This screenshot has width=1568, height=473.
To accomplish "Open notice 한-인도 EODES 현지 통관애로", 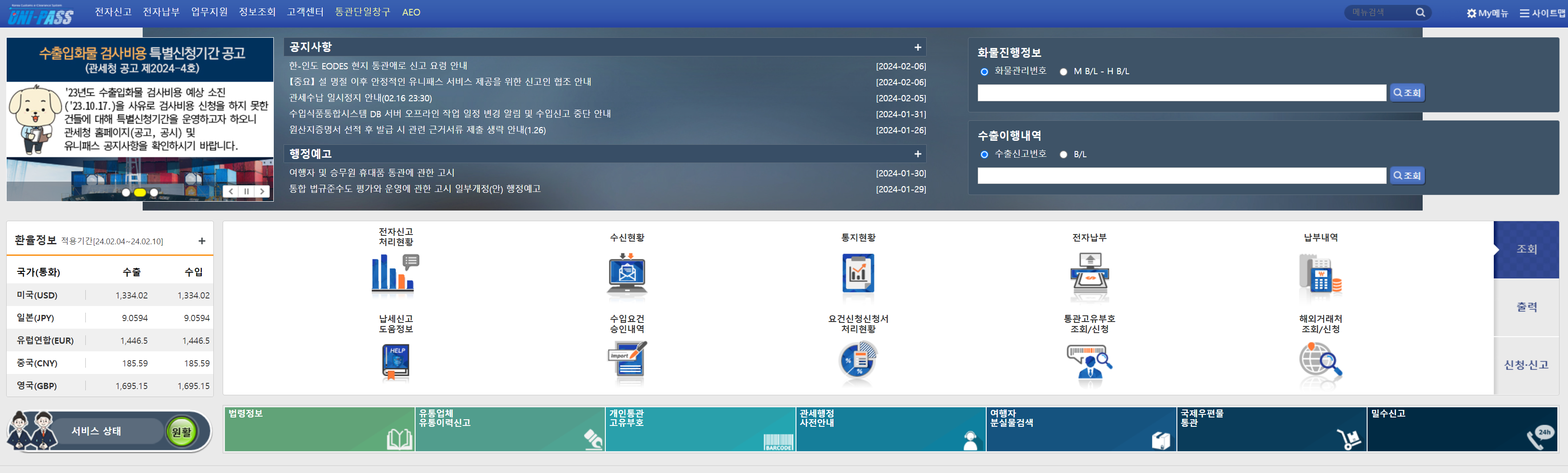I will [378, 66].
